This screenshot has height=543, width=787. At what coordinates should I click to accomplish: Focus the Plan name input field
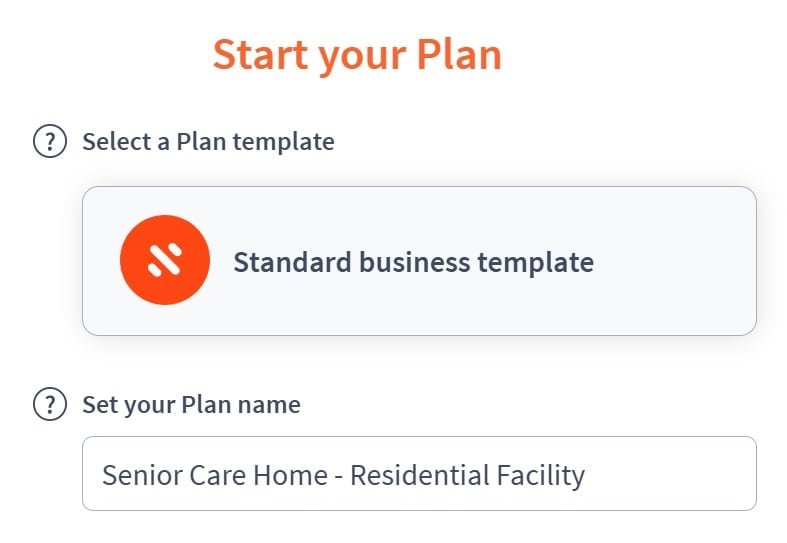(419, 474)
